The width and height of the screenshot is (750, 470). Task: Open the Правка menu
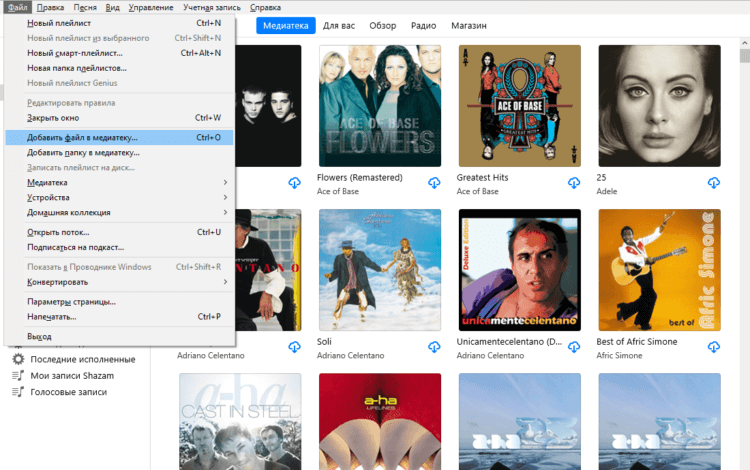(50, 7)
